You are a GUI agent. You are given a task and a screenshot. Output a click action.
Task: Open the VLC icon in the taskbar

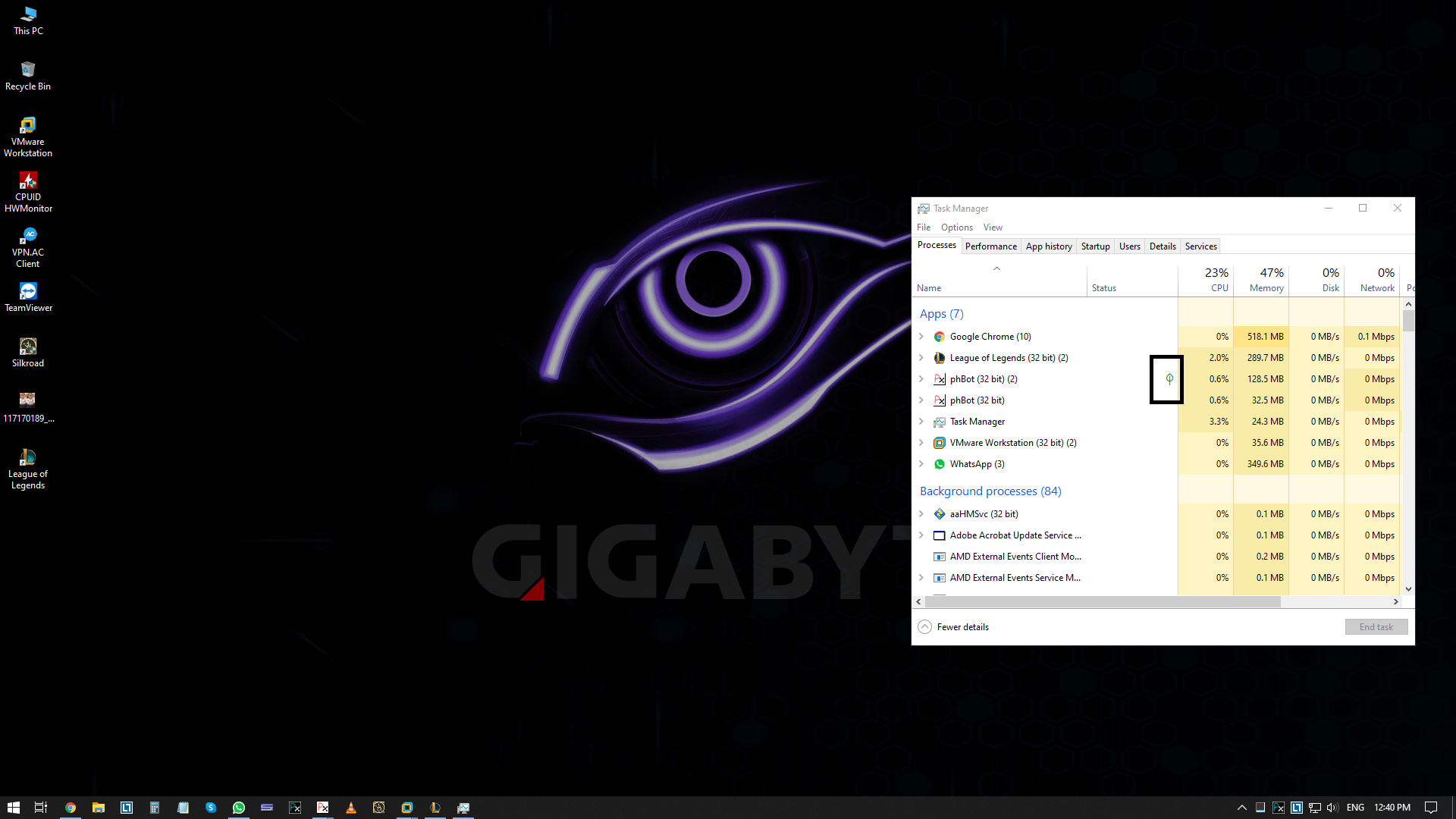350,808
